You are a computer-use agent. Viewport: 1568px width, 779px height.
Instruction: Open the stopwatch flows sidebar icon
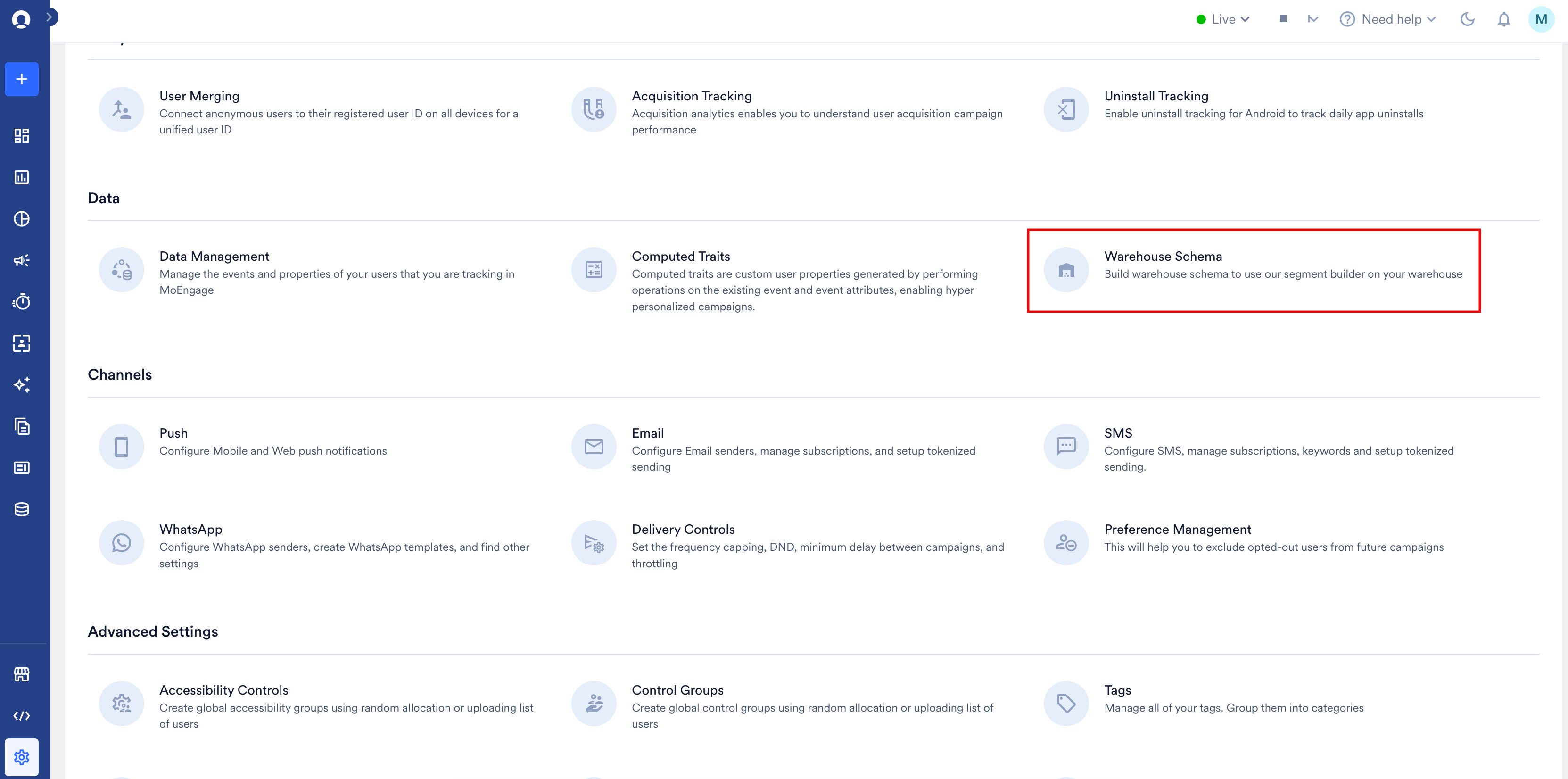tap(21, 301)
